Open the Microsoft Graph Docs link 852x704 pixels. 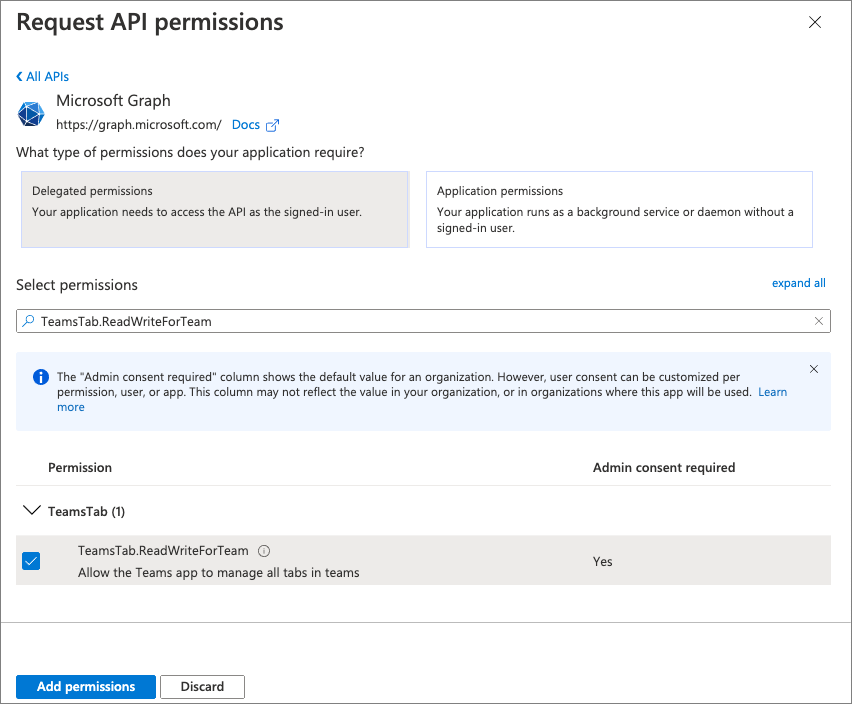tap(246, 125)
